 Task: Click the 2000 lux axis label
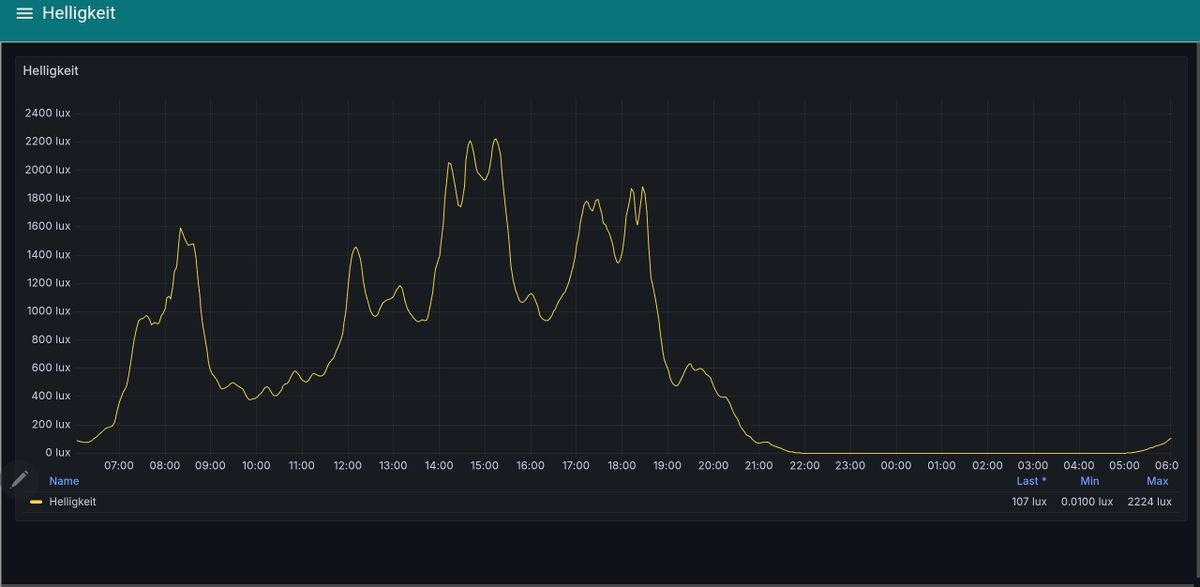48,170
